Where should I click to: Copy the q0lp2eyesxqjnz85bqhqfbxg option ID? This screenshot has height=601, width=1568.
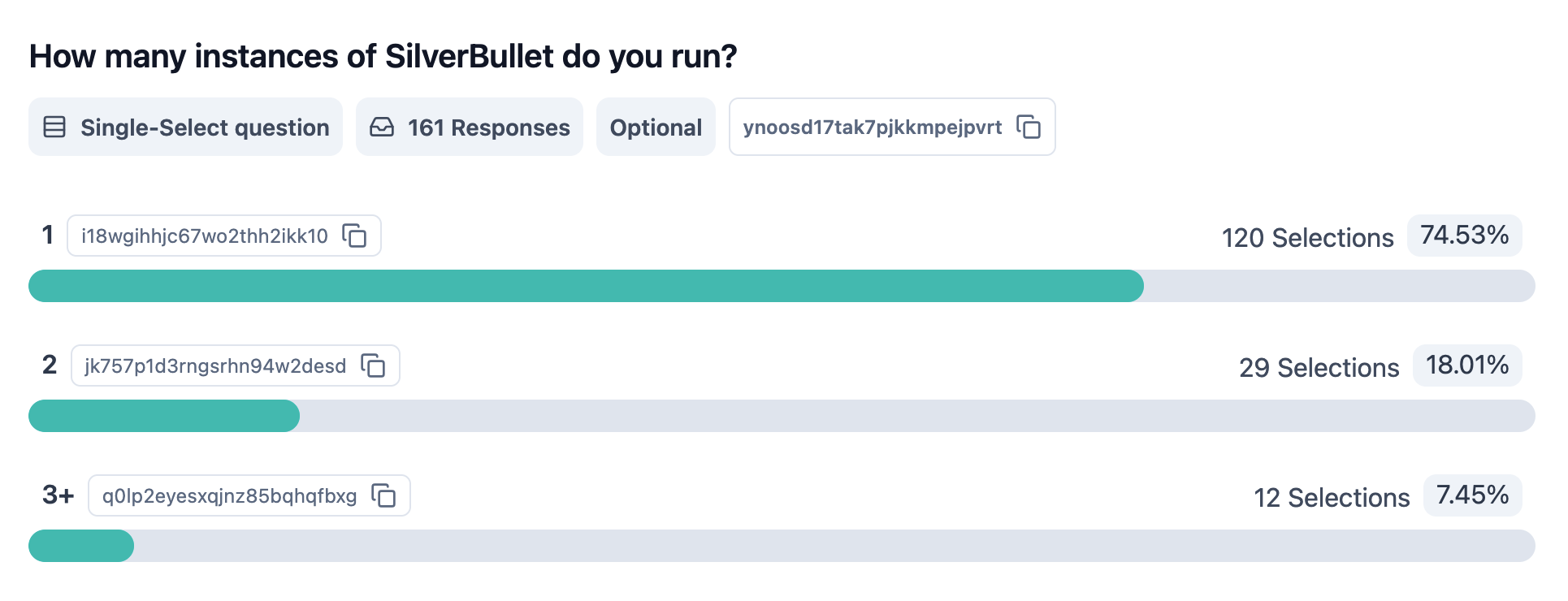tap(383, 495)
